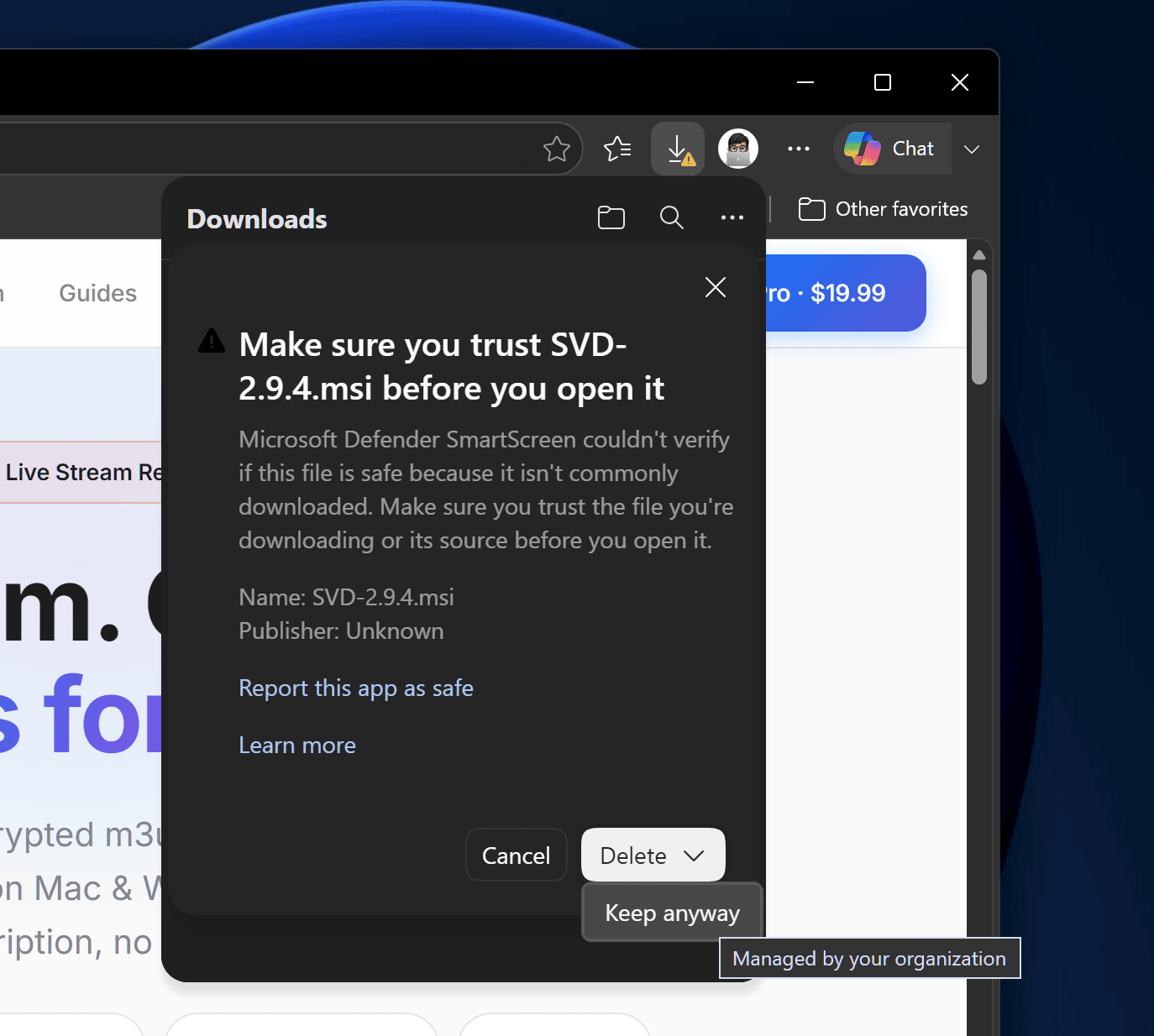Screen dimensions: 1154x1036
Task: Open more options in Downloads panel
Action: [732, 218]
